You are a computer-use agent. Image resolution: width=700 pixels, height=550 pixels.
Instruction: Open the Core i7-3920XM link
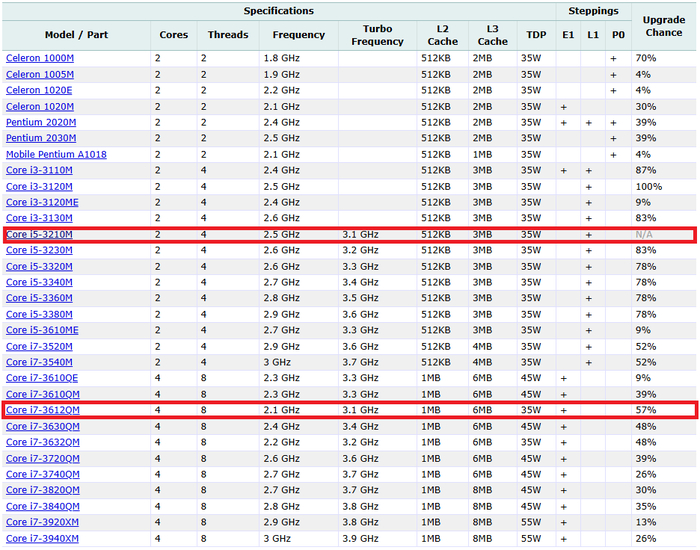point(42,522)
